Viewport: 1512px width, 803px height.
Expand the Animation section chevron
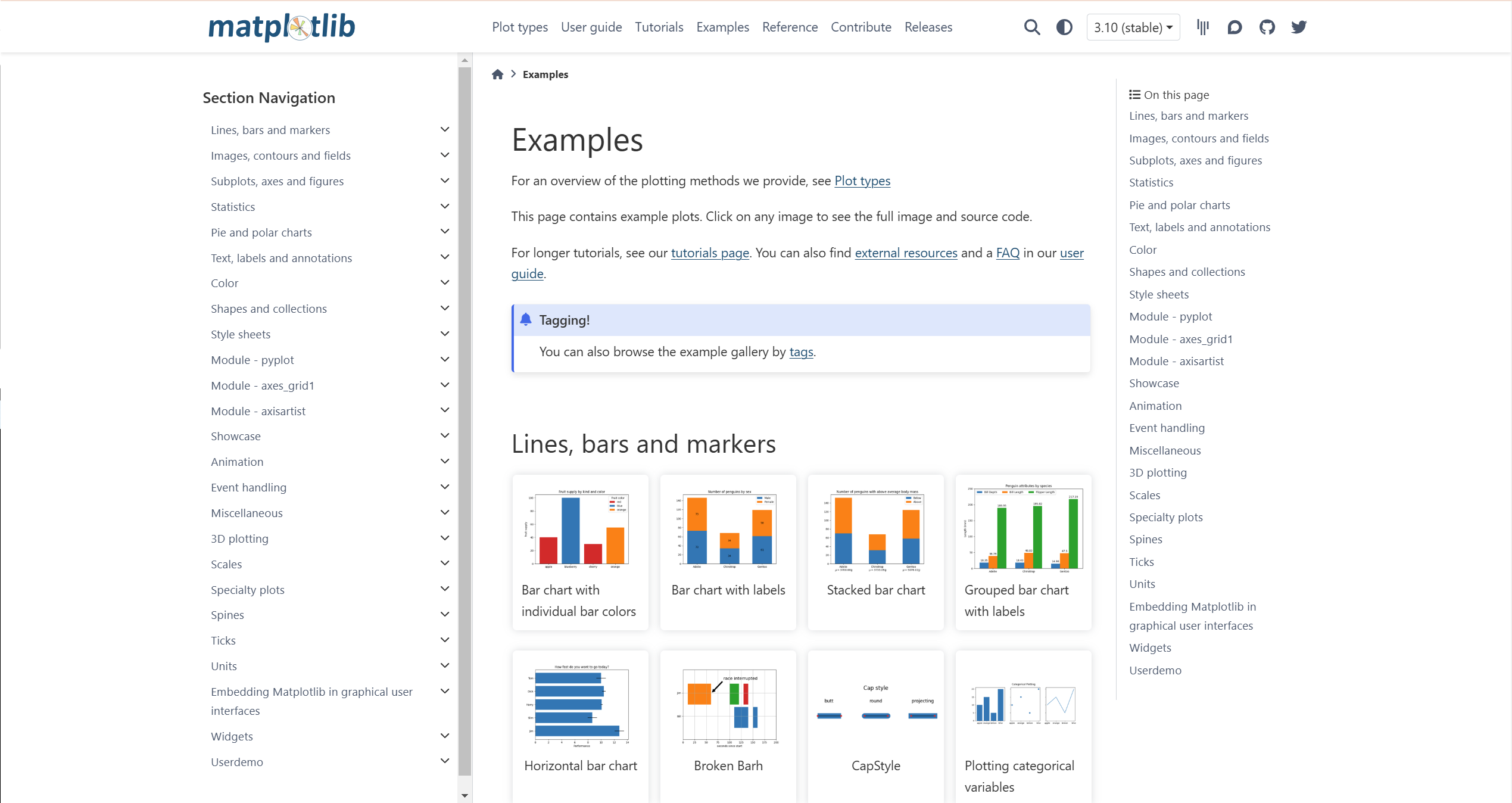click(444, 461)
